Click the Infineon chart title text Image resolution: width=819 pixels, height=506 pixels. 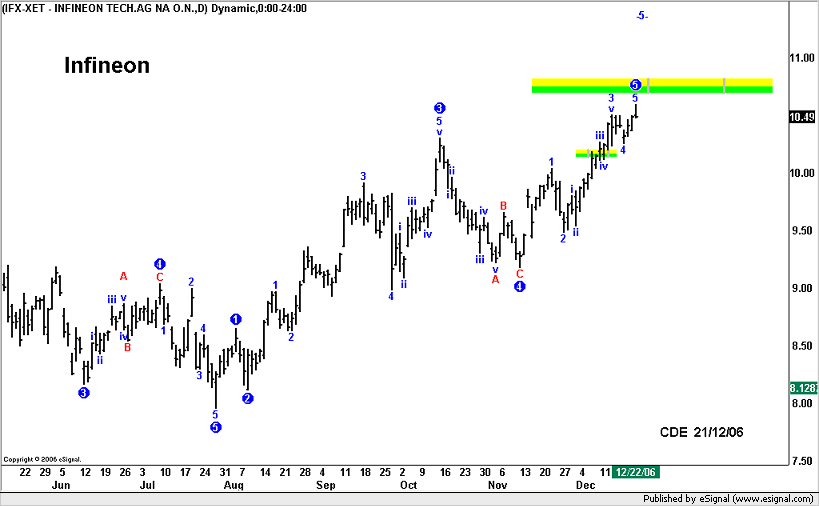coord(107,66)
